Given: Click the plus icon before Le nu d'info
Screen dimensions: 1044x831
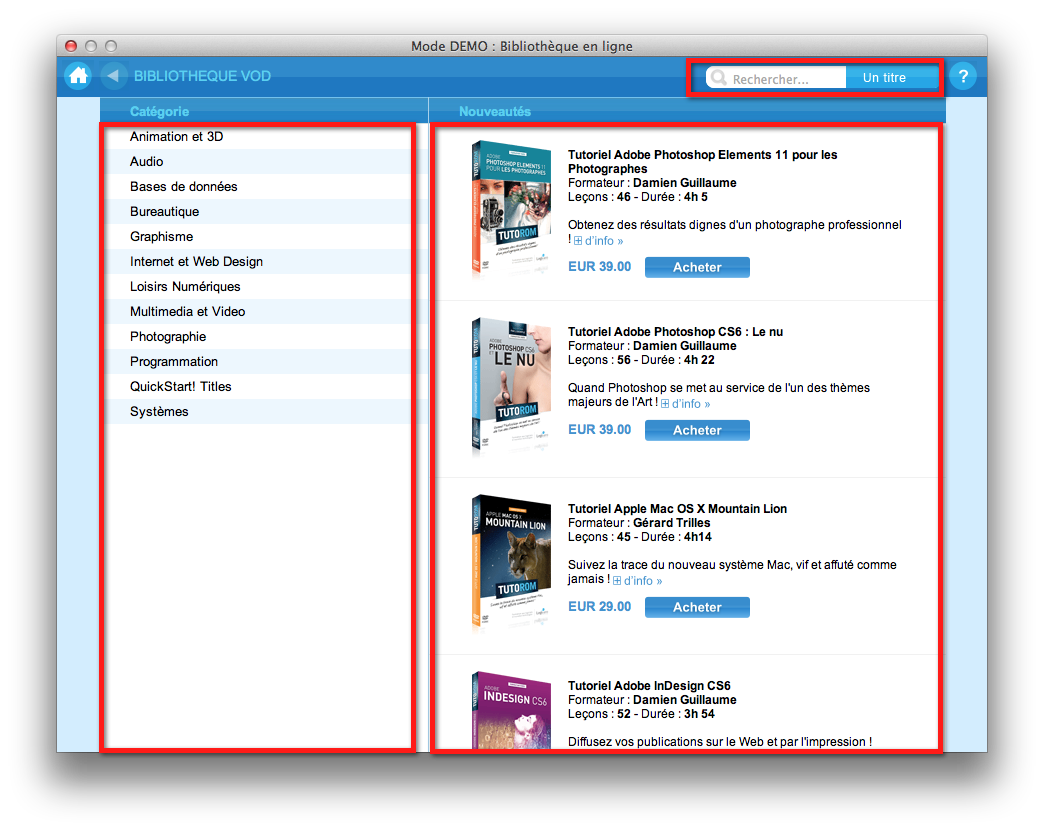Looking at the screenshot, I should pyautogui.click(x=665, y=404).
